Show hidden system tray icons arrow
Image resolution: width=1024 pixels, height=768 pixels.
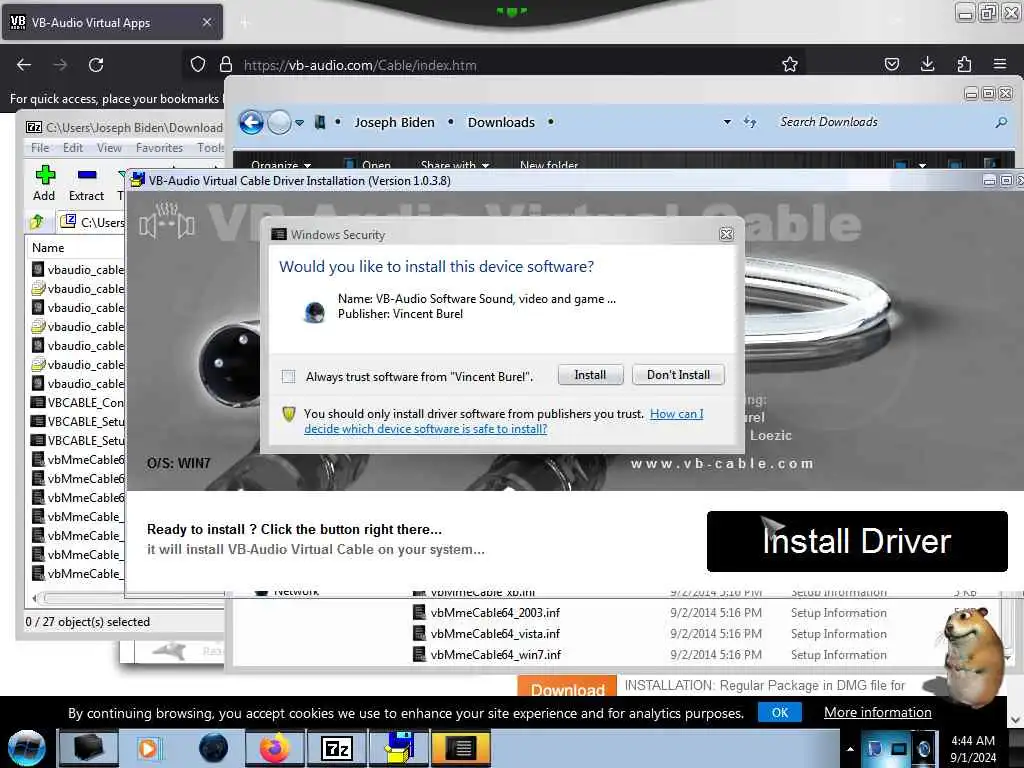pos(850,749)
